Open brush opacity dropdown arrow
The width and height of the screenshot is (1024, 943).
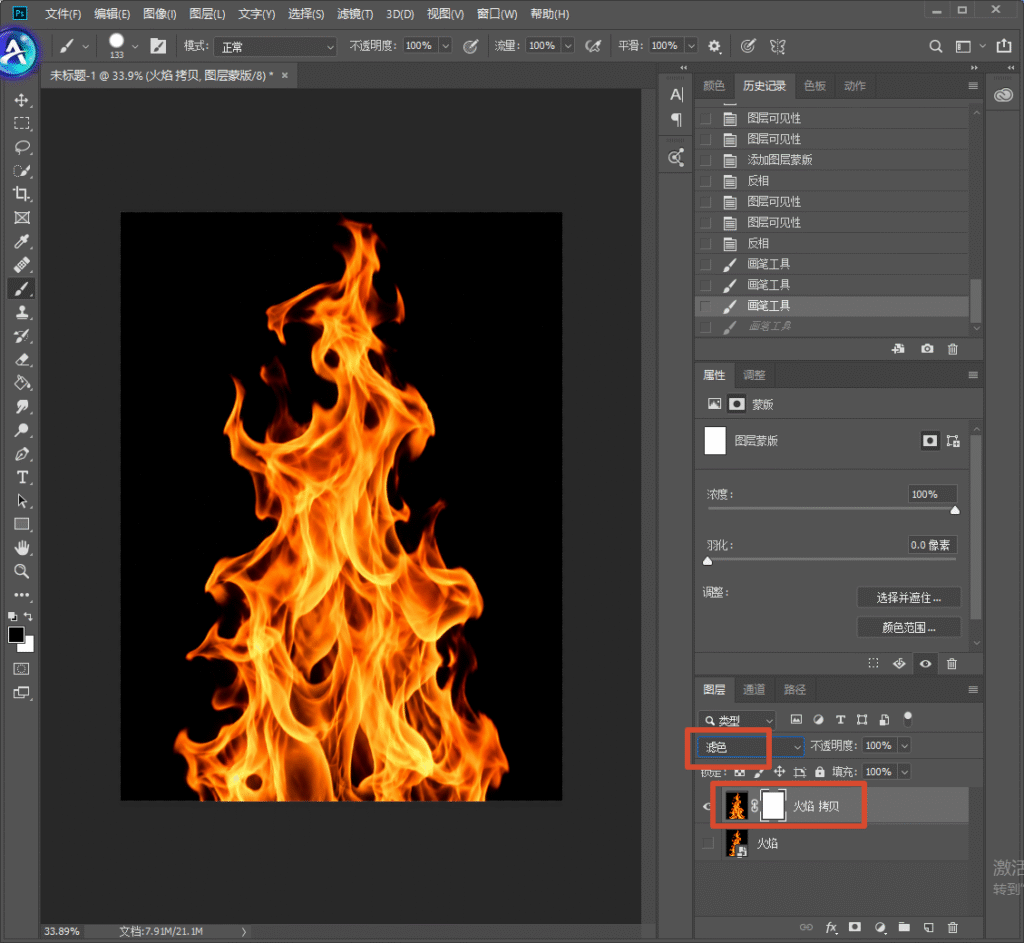(x=445, y=46)
